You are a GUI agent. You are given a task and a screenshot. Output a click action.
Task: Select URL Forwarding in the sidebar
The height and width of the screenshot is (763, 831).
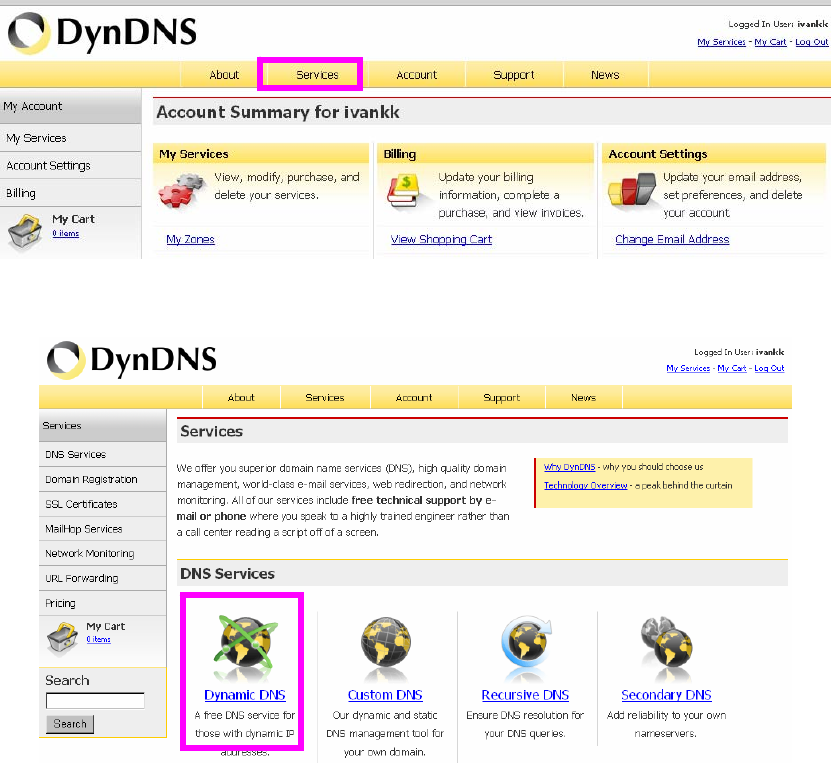click(x=102, y=579)
